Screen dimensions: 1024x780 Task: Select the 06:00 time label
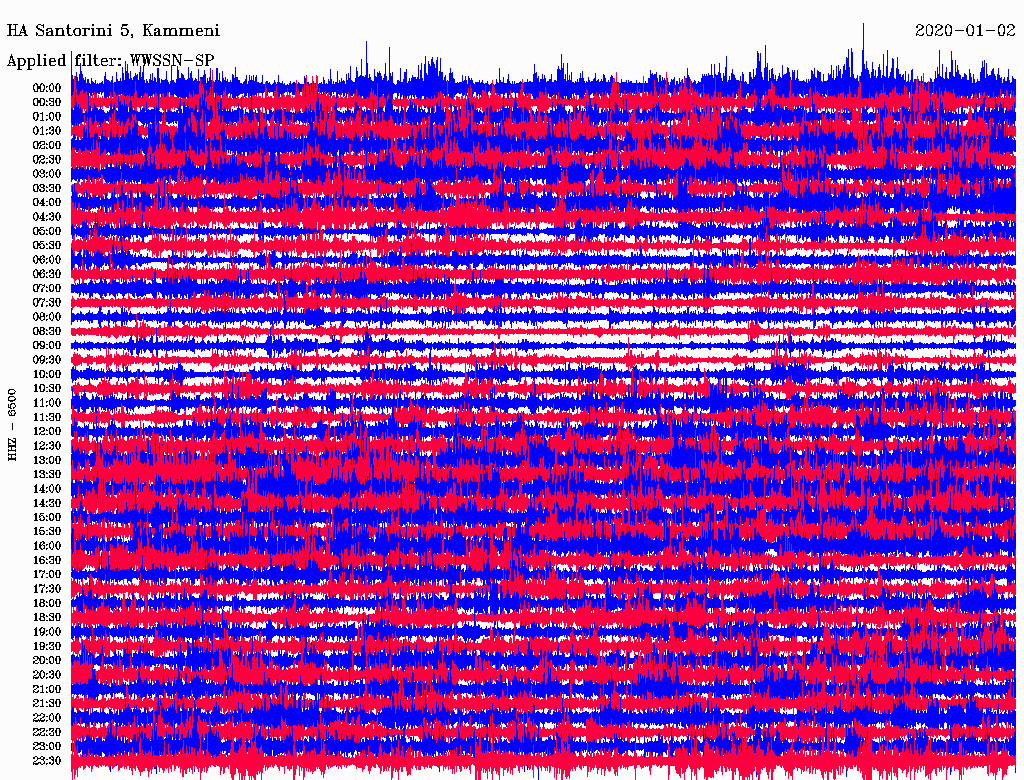click(x=47, y=259)
